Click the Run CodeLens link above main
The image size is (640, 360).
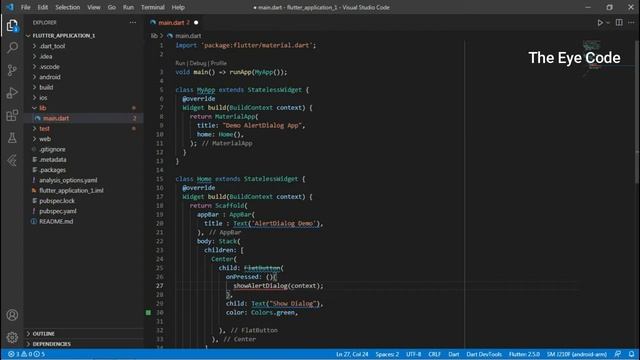(x=180, y=63)
